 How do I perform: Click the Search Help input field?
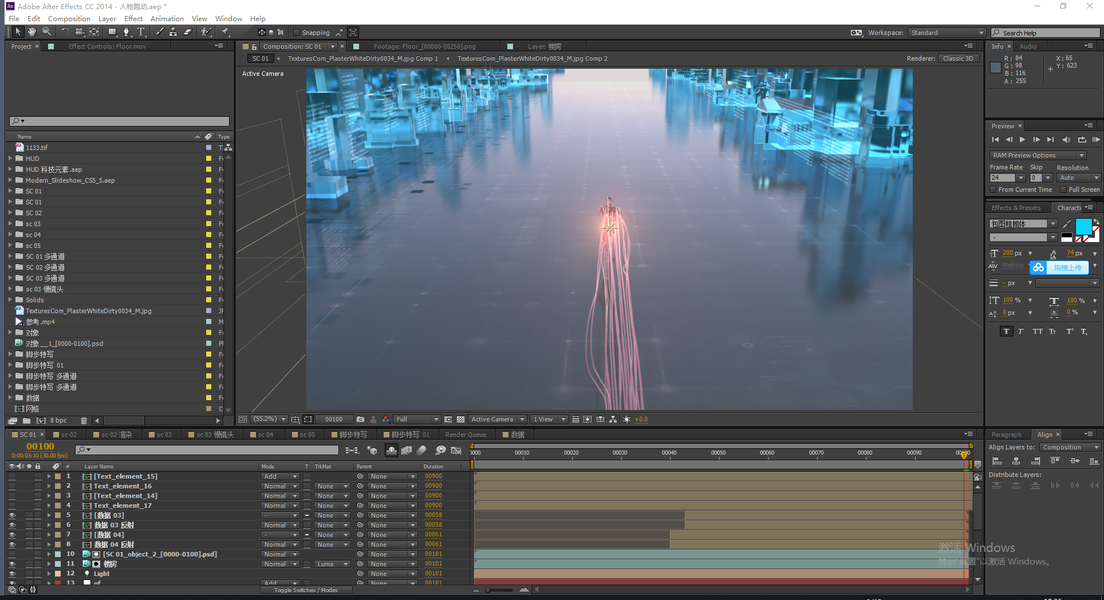pos(1045,32)
